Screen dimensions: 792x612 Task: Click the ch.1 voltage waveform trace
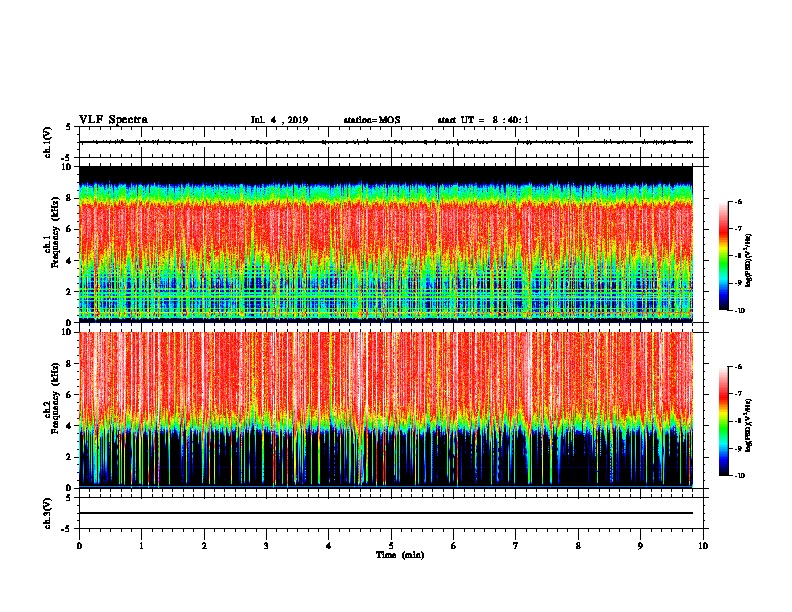point(386,142)
